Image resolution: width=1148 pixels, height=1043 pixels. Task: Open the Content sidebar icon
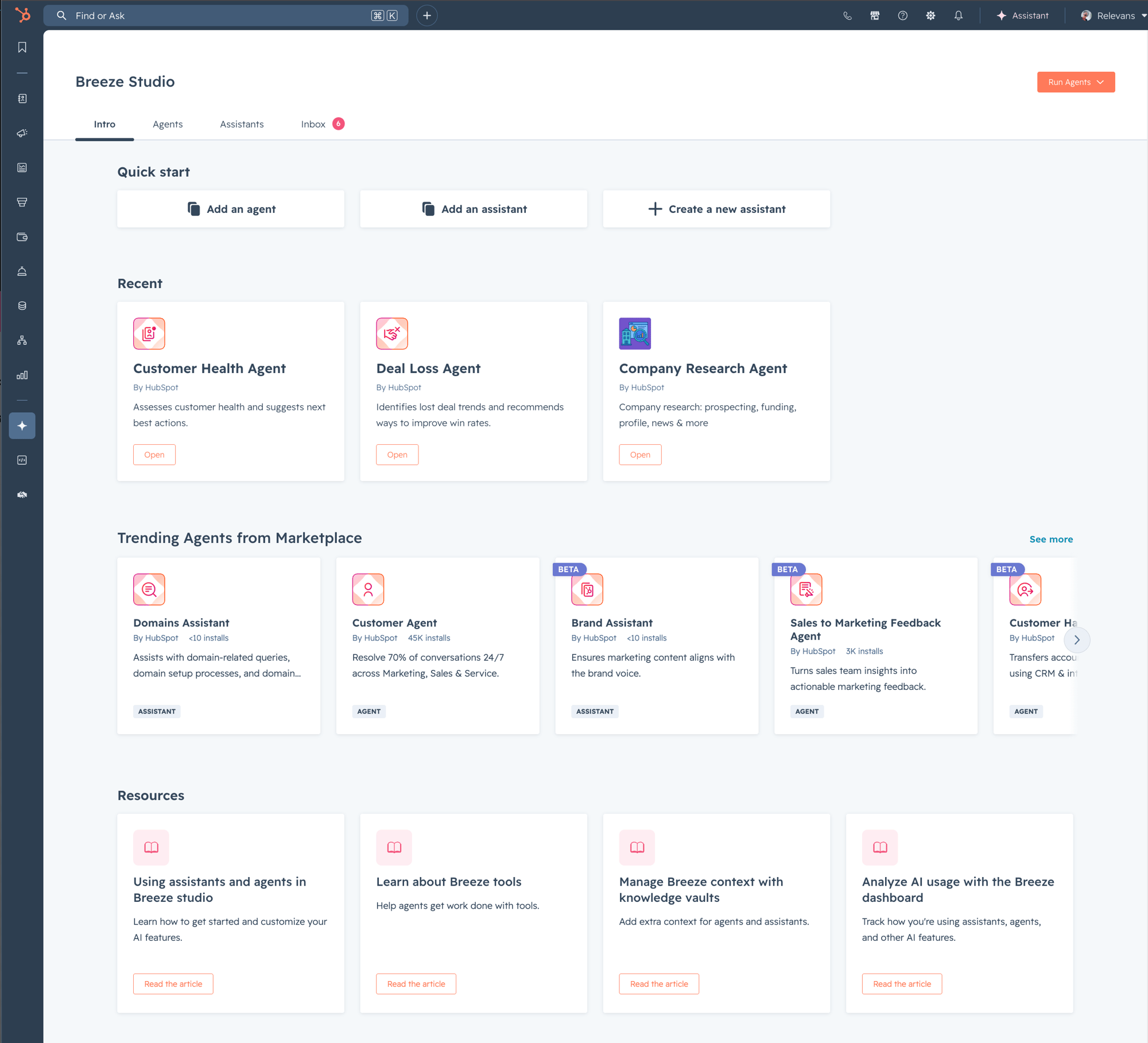[22, 168]
